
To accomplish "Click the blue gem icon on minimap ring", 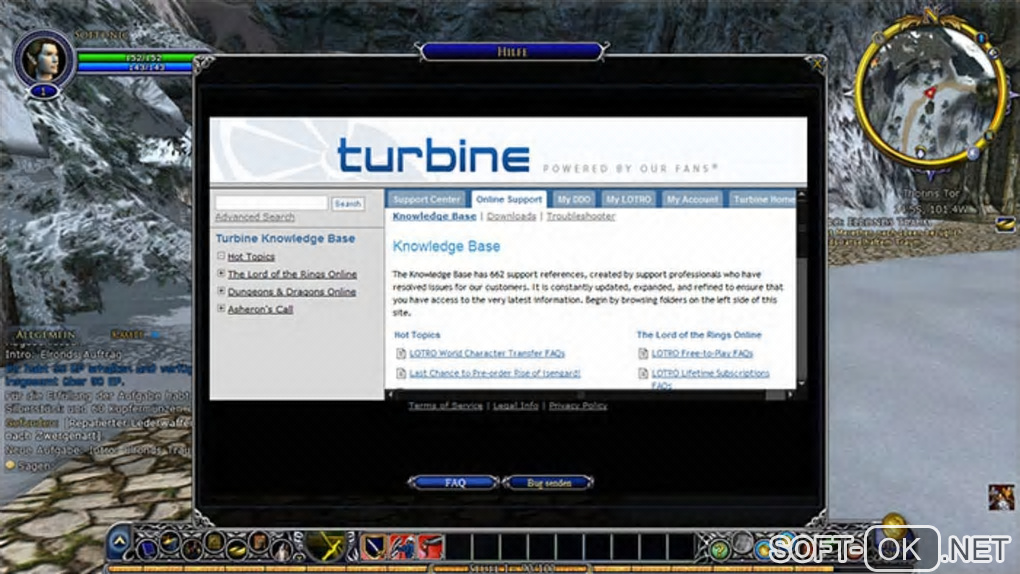I will coord(982,38).
